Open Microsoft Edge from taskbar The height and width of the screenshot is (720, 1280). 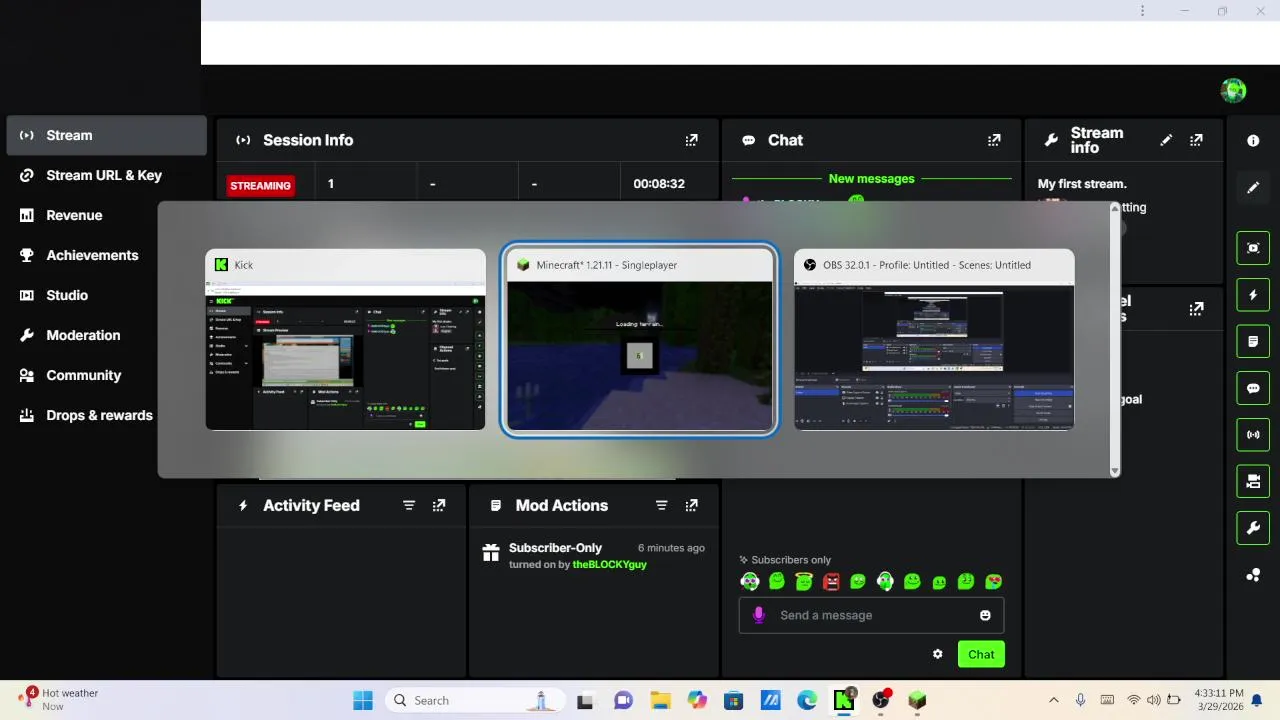807,700
